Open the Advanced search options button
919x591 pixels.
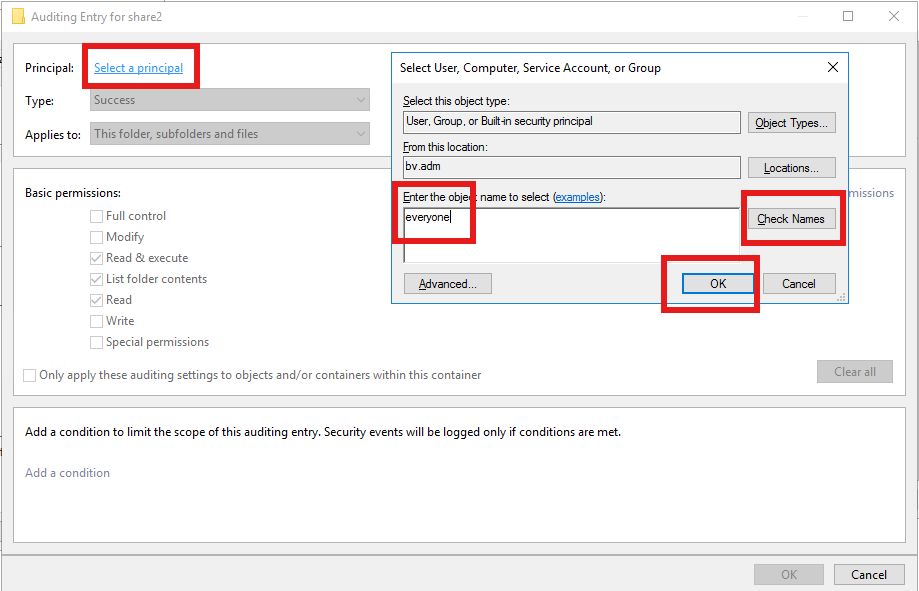(x=447, y=284)
